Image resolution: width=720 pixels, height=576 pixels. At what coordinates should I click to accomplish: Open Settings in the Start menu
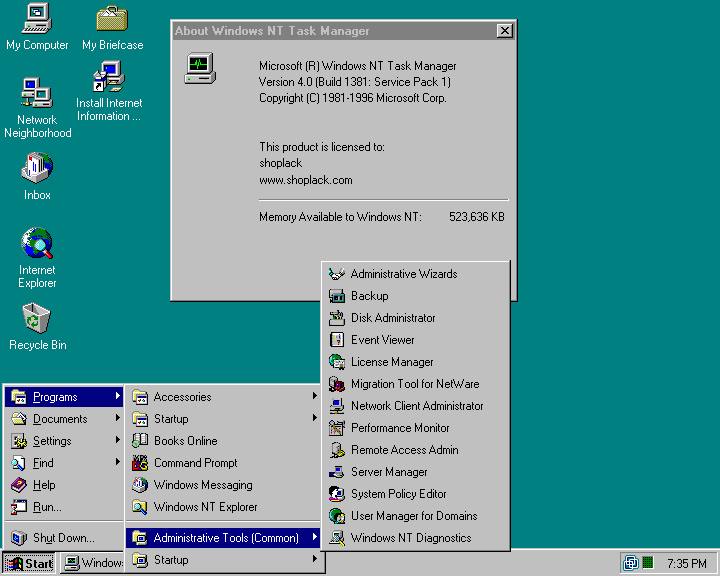(64, 440)
